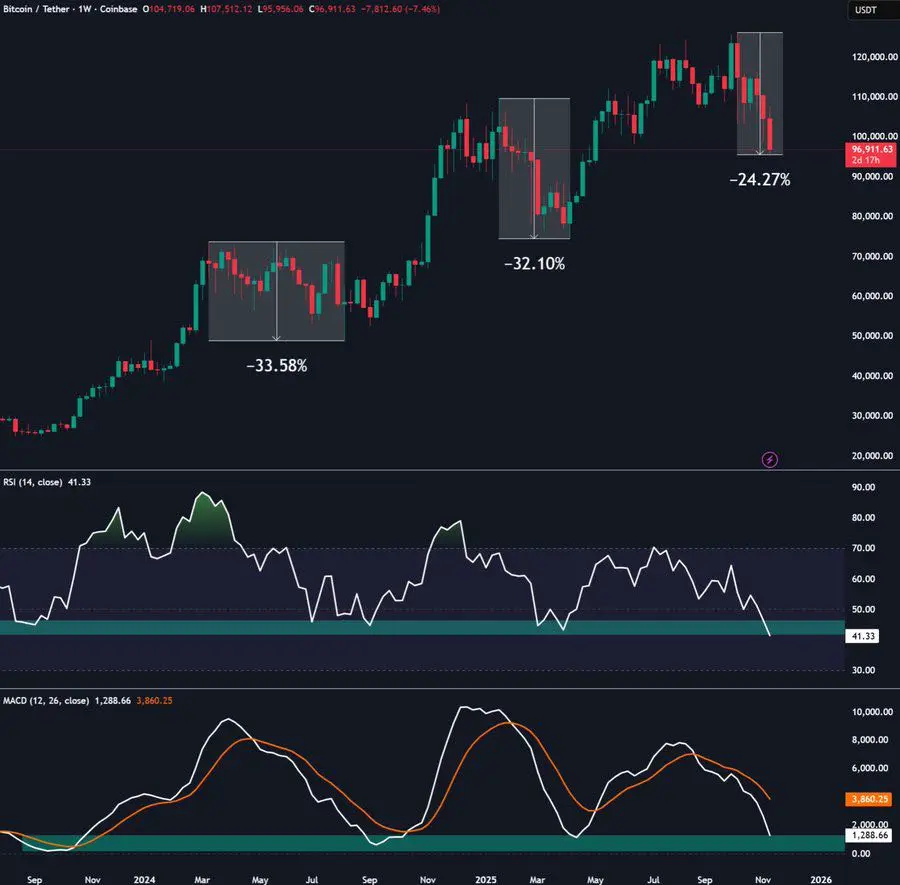Click the close value C96,911.63
900x885 pixels.
tap(332, 9)
